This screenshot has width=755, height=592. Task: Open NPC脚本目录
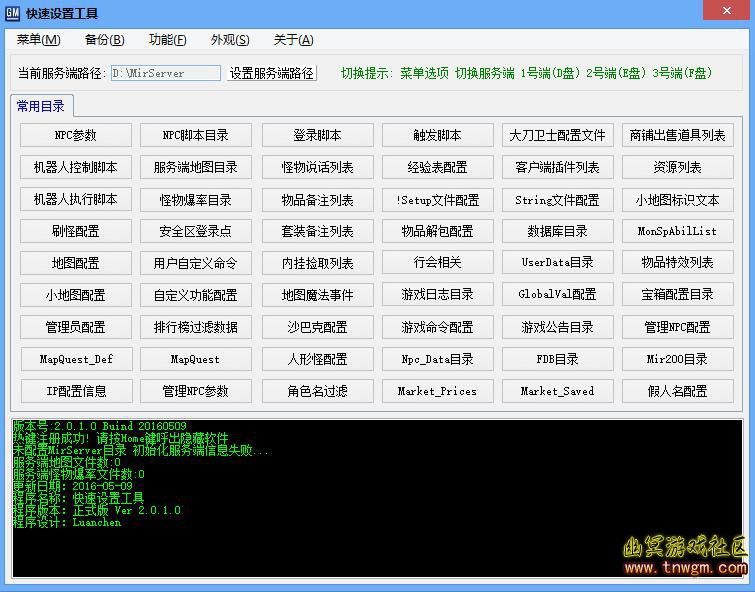click(195, 135)
